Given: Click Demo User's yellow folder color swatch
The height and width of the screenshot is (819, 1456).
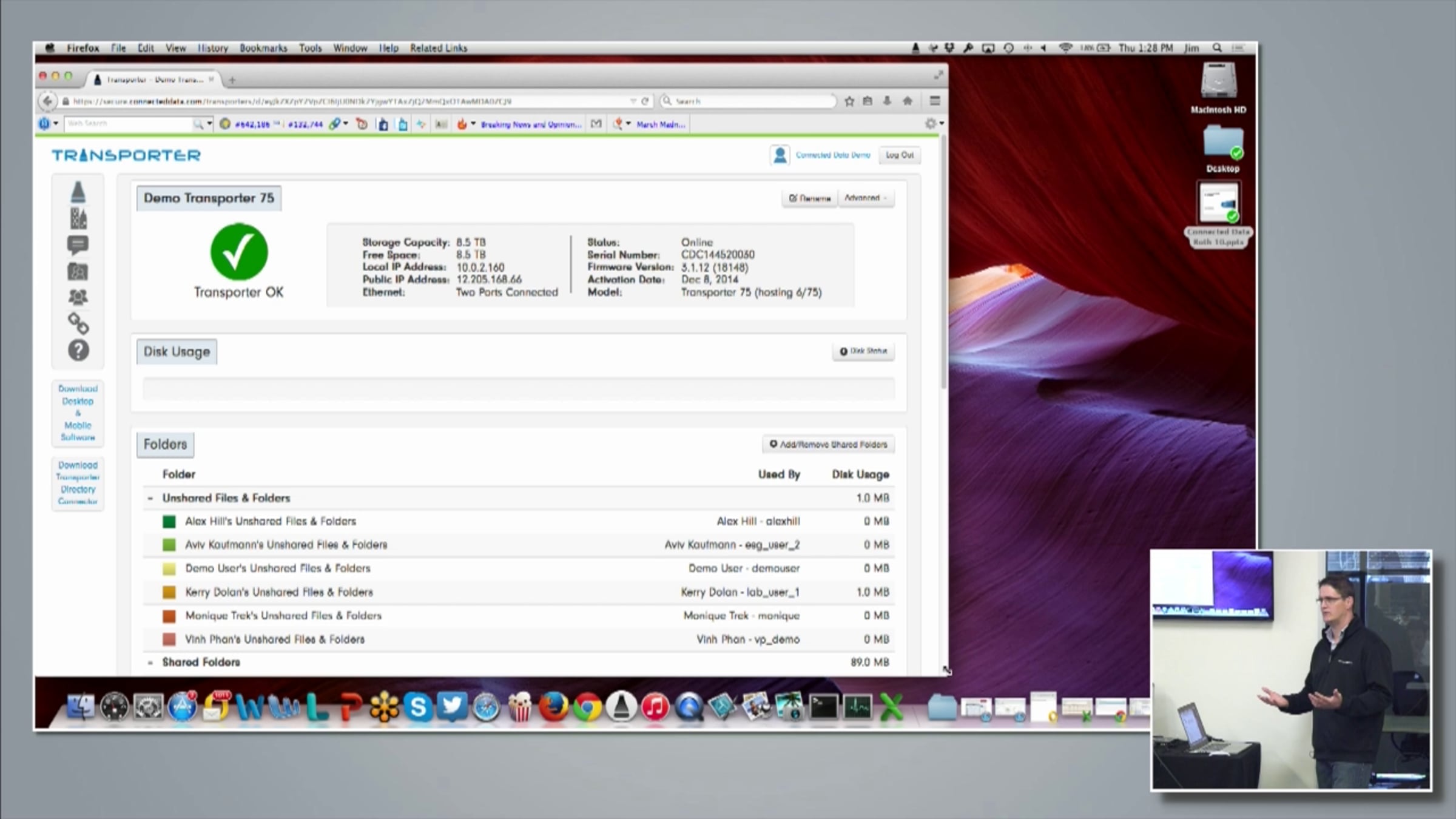Looking at the screenshot, I should (169, 568).
